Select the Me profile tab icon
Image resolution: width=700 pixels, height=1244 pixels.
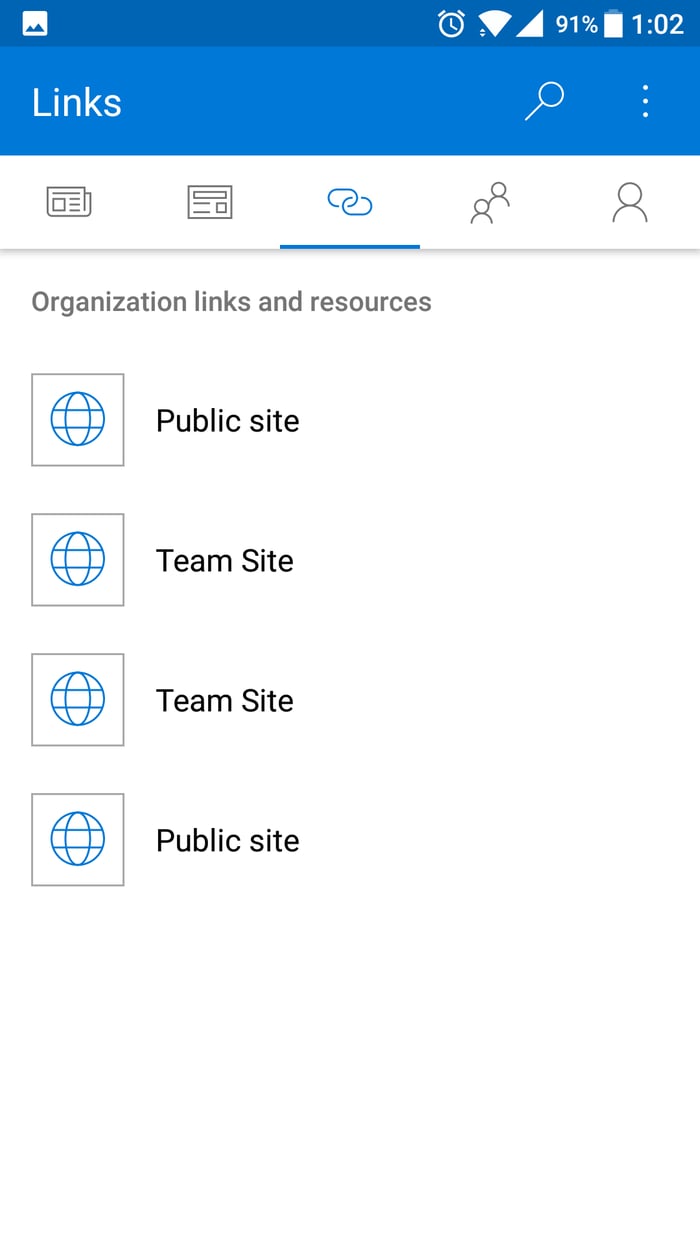pos(630,201)
